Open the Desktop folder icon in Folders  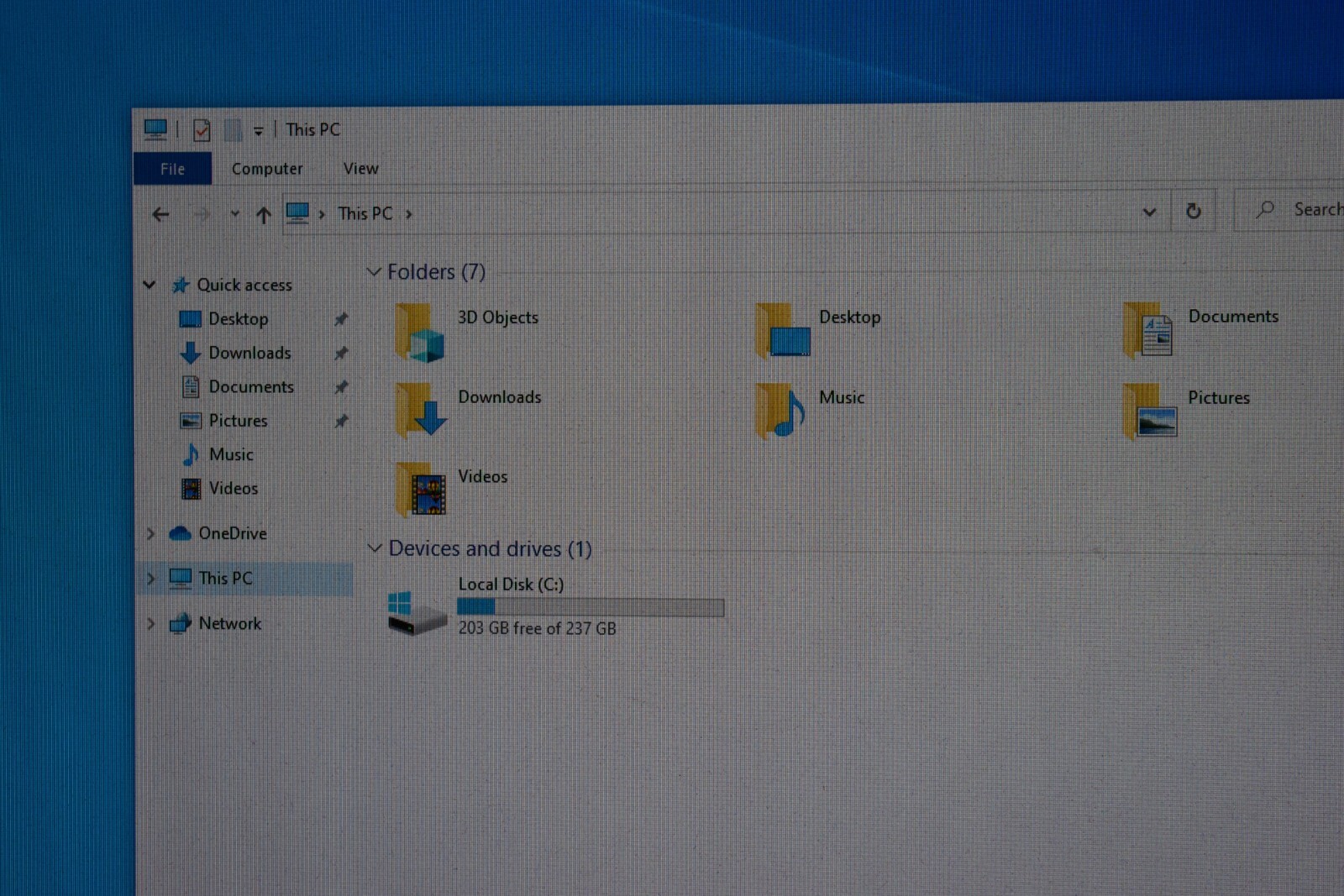click(x=783, y=331)
